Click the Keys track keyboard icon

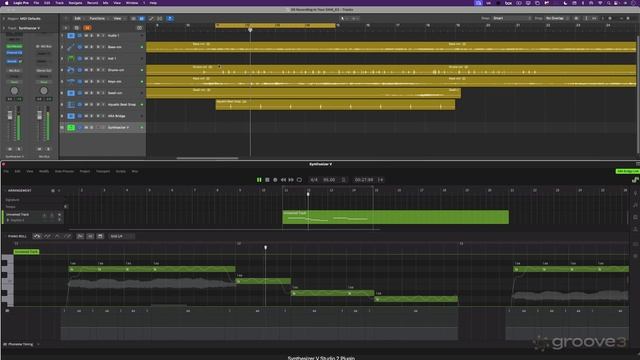coord(71,81)
